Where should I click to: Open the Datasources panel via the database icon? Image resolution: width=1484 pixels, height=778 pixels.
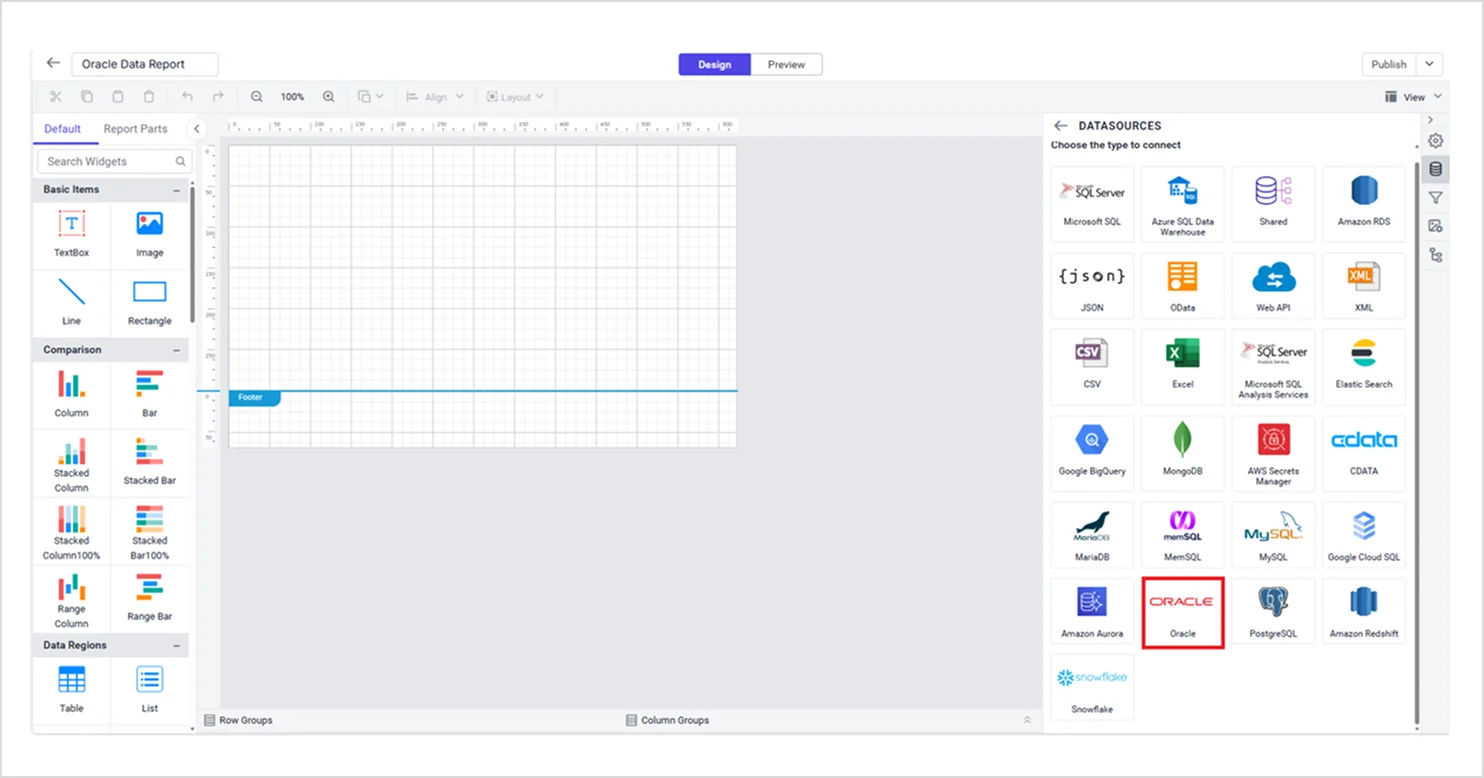pos(1436,168)
